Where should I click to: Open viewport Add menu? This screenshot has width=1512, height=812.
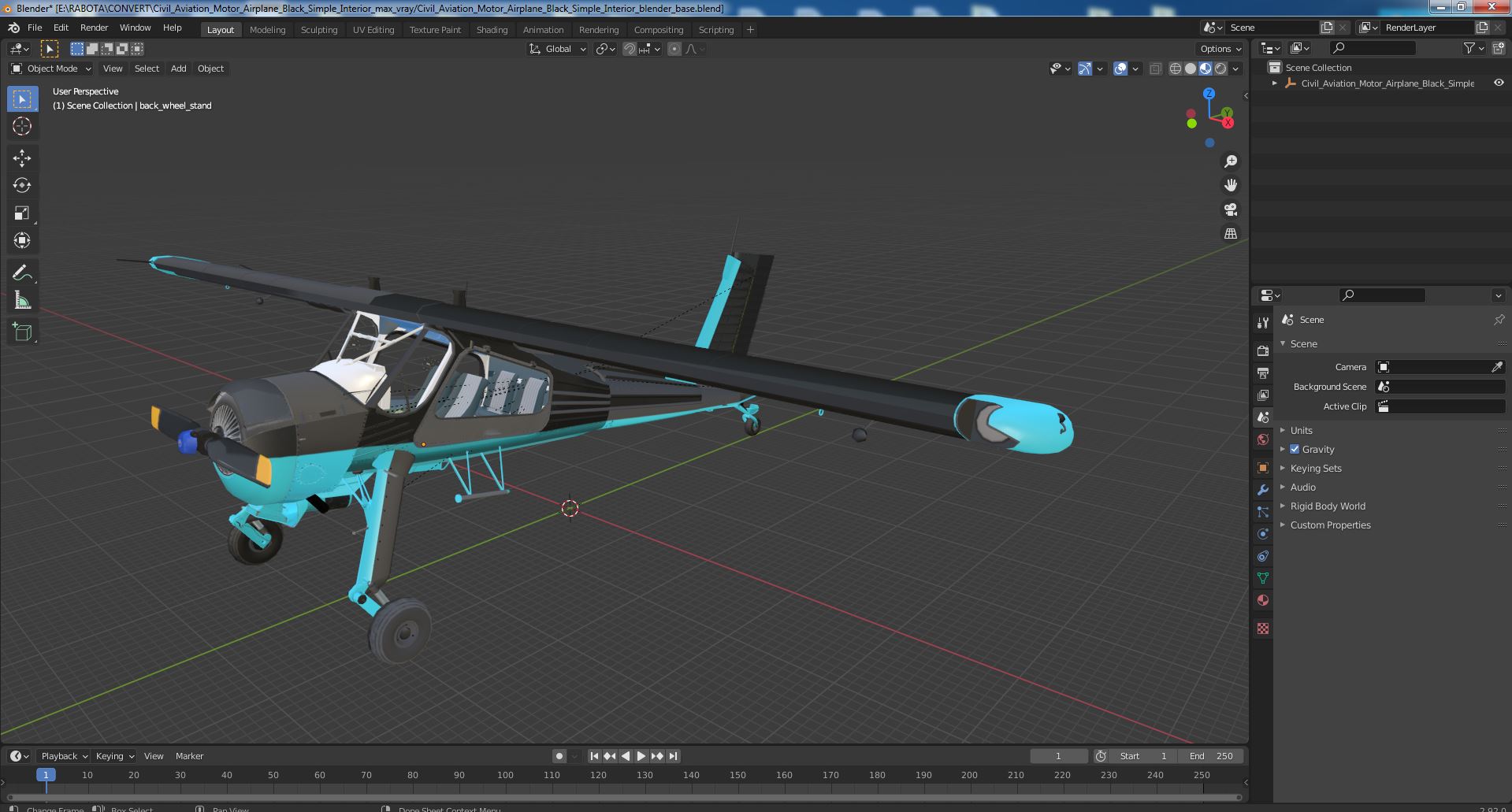pyautogui.click(x=179, y=69)
